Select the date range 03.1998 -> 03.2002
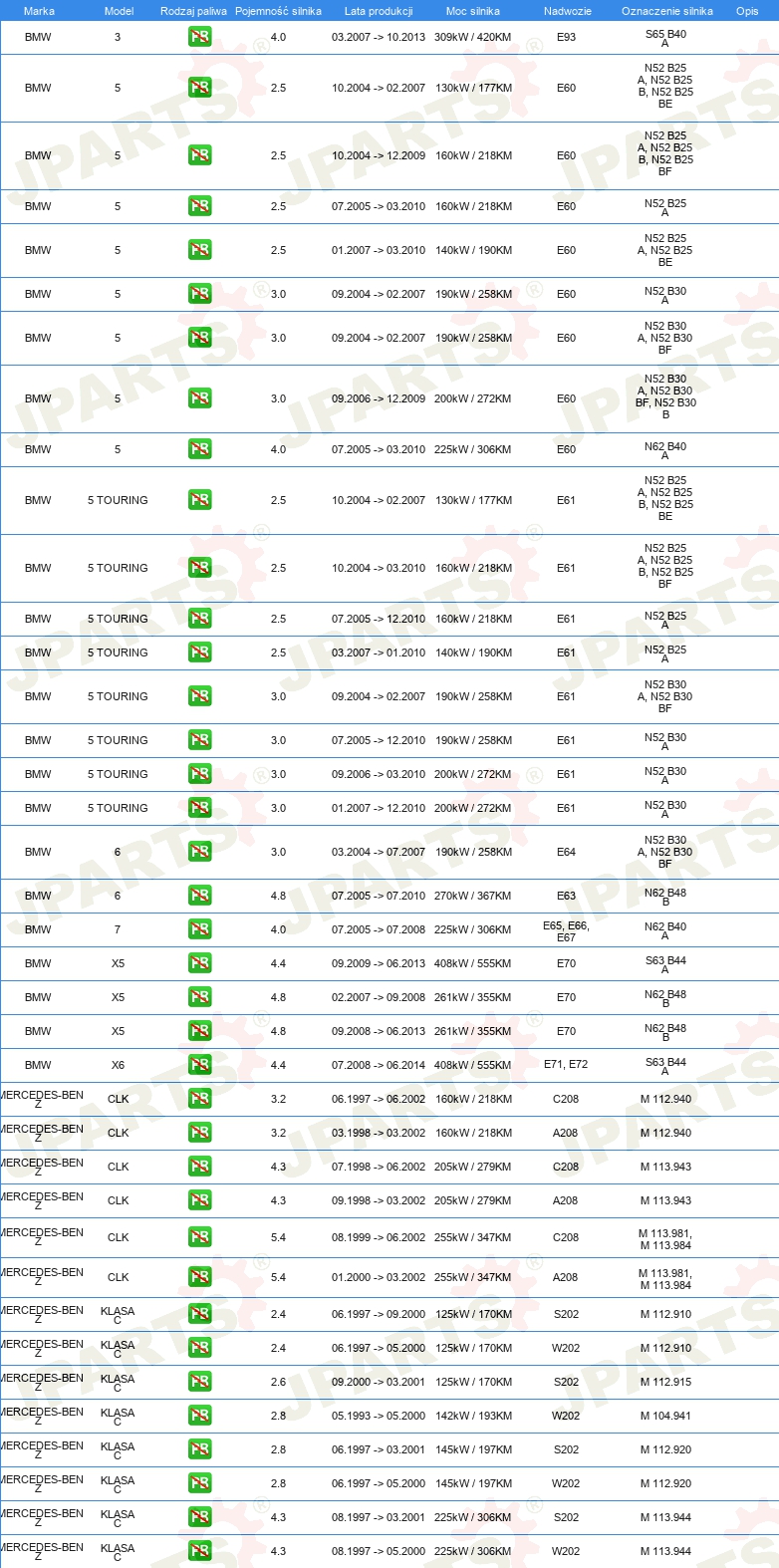The width and height of the screenshot is (779, 1568). pos(379,1133)
